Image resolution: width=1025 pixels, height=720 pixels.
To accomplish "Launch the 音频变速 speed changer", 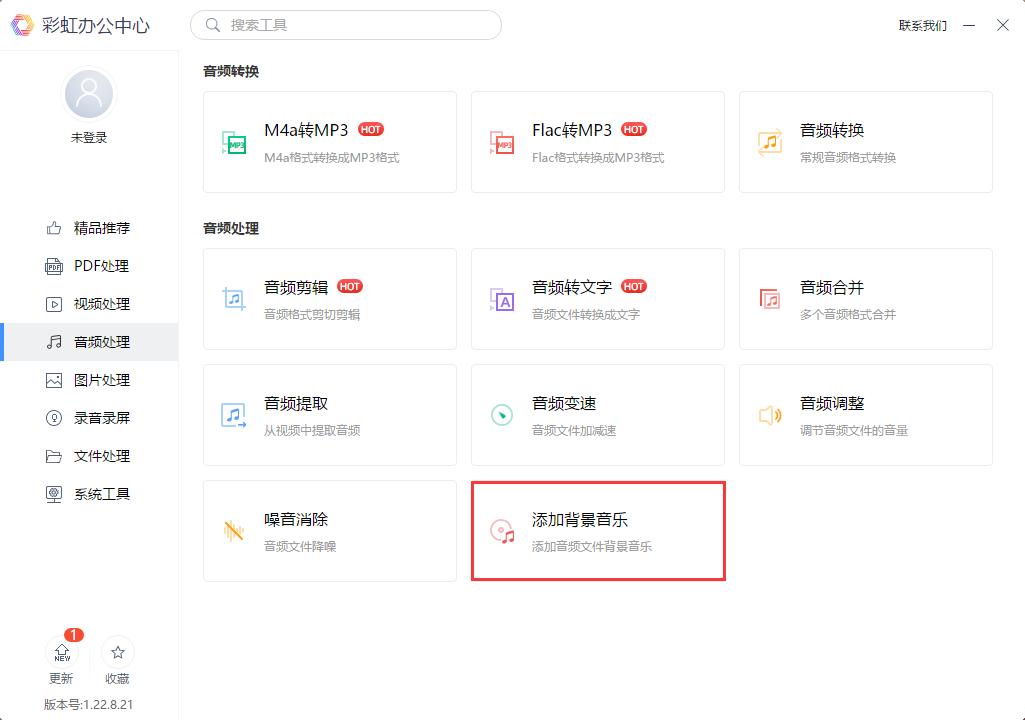I will pos(597,414).
